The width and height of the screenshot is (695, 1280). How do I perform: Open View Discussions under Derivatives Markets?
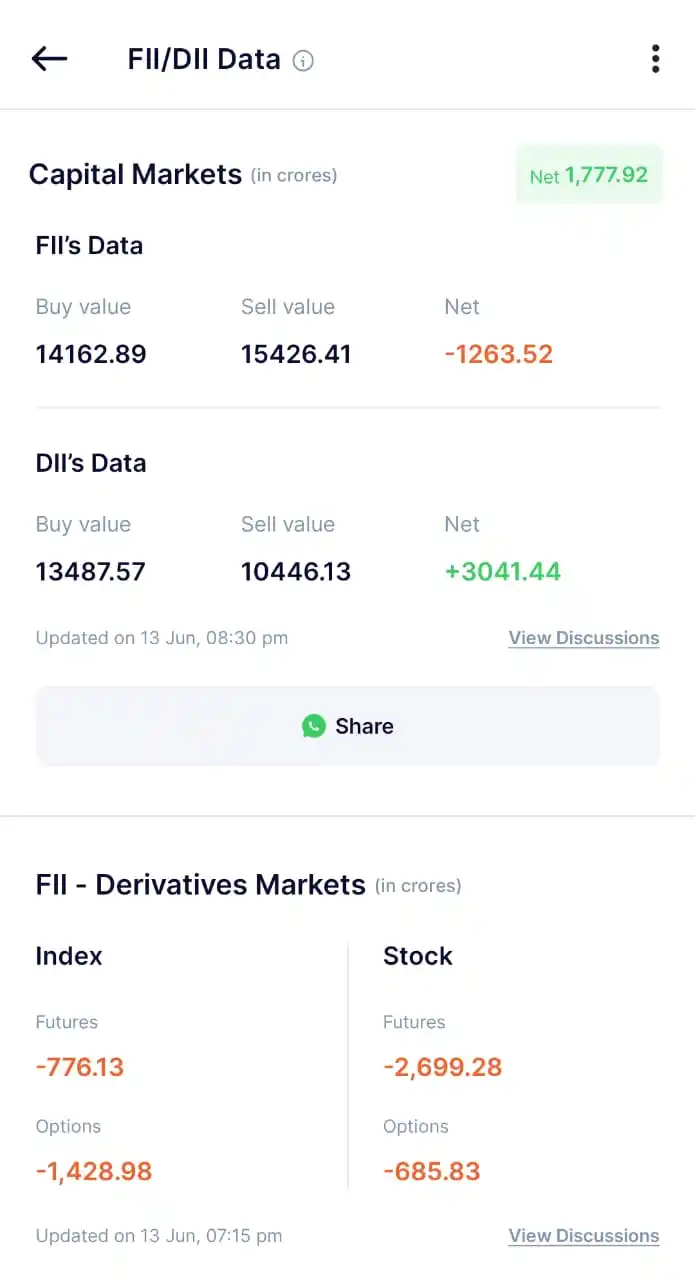584,1236
